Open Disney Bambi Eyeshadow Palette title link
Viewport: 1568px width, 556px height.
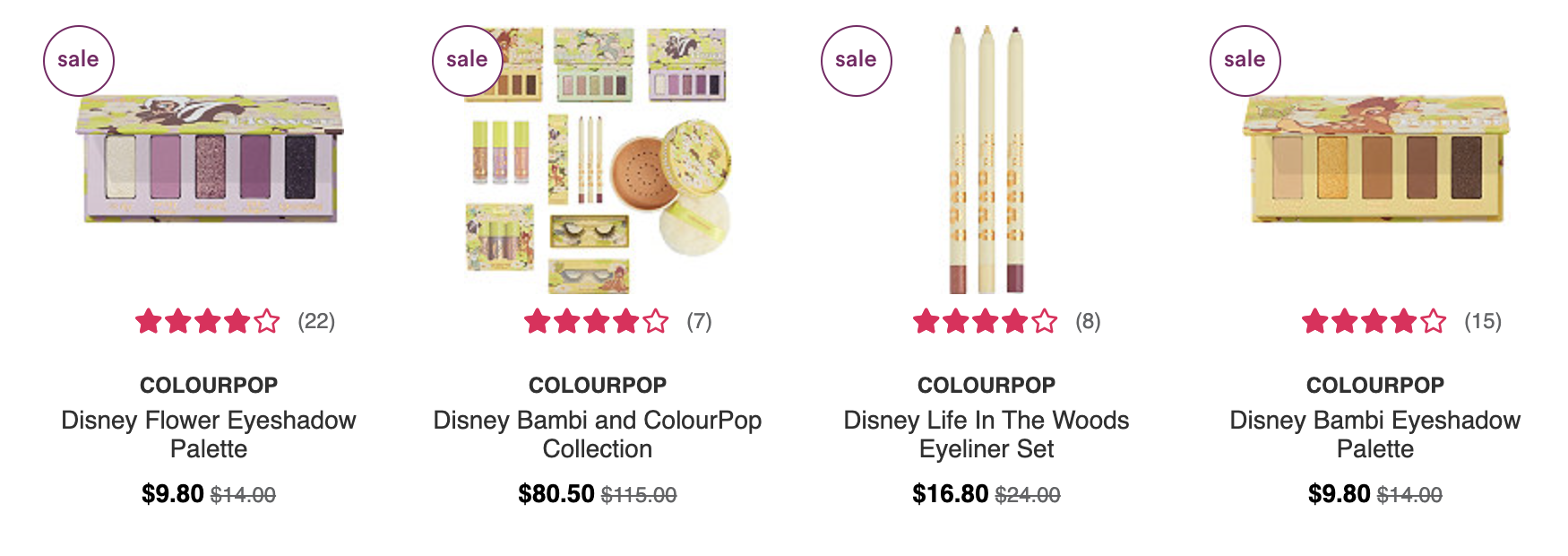click(1375, 434)
